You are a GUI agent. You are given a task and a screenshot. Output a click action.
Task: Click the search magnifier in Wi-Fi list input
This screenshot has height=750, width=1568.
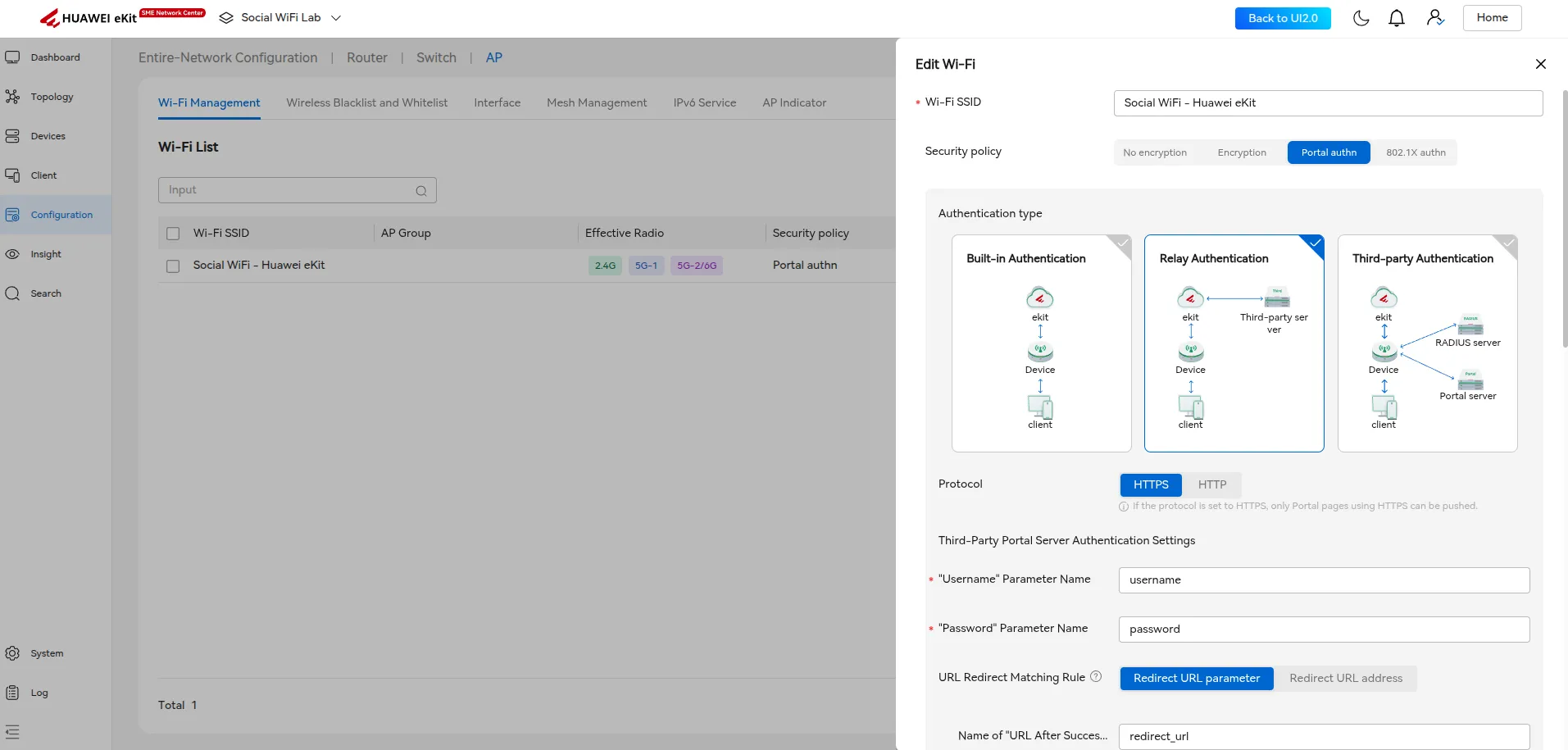tap(421, 191)
